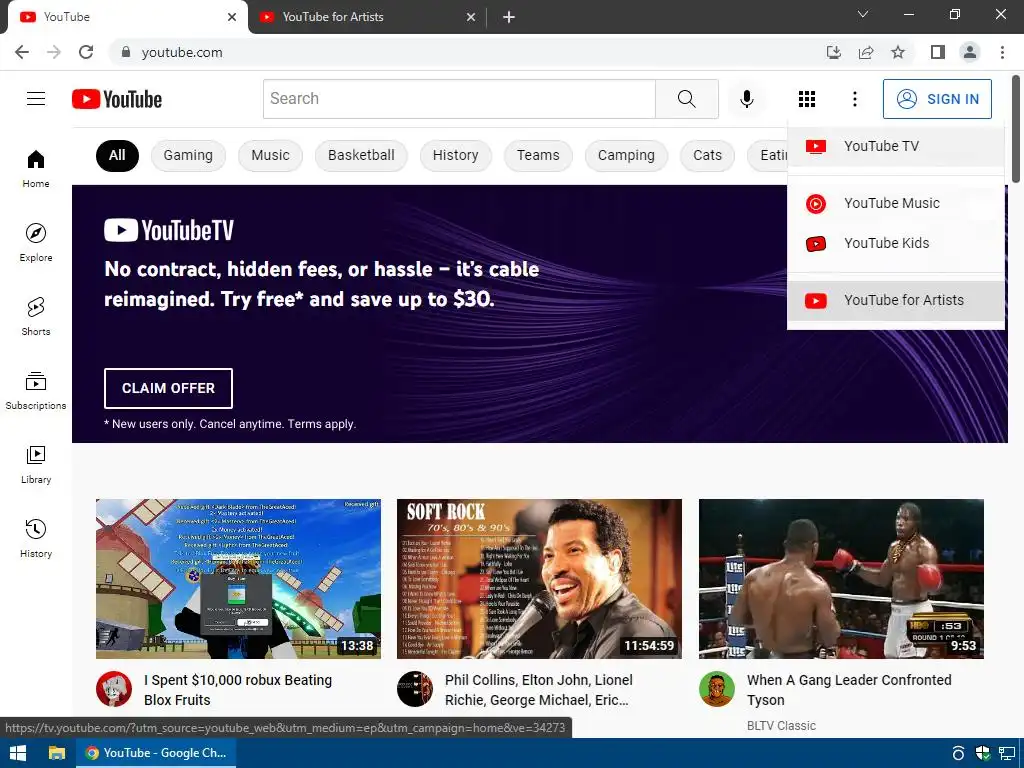Image resolution: width=1024 pixels, height=768 pixels.
Task: Open File Explorer from taskbar
Action: pos(57,753)
